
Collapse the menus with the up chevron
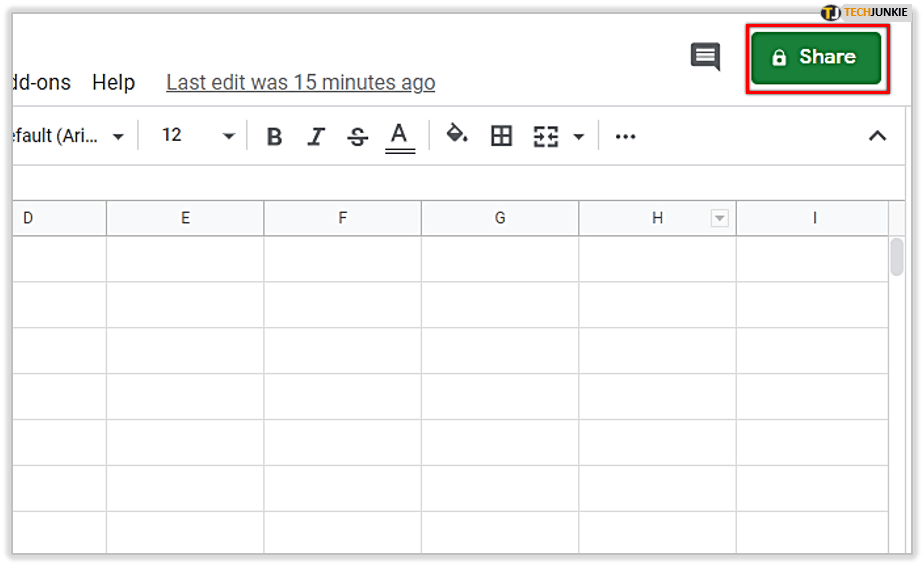tap(877, 137)
